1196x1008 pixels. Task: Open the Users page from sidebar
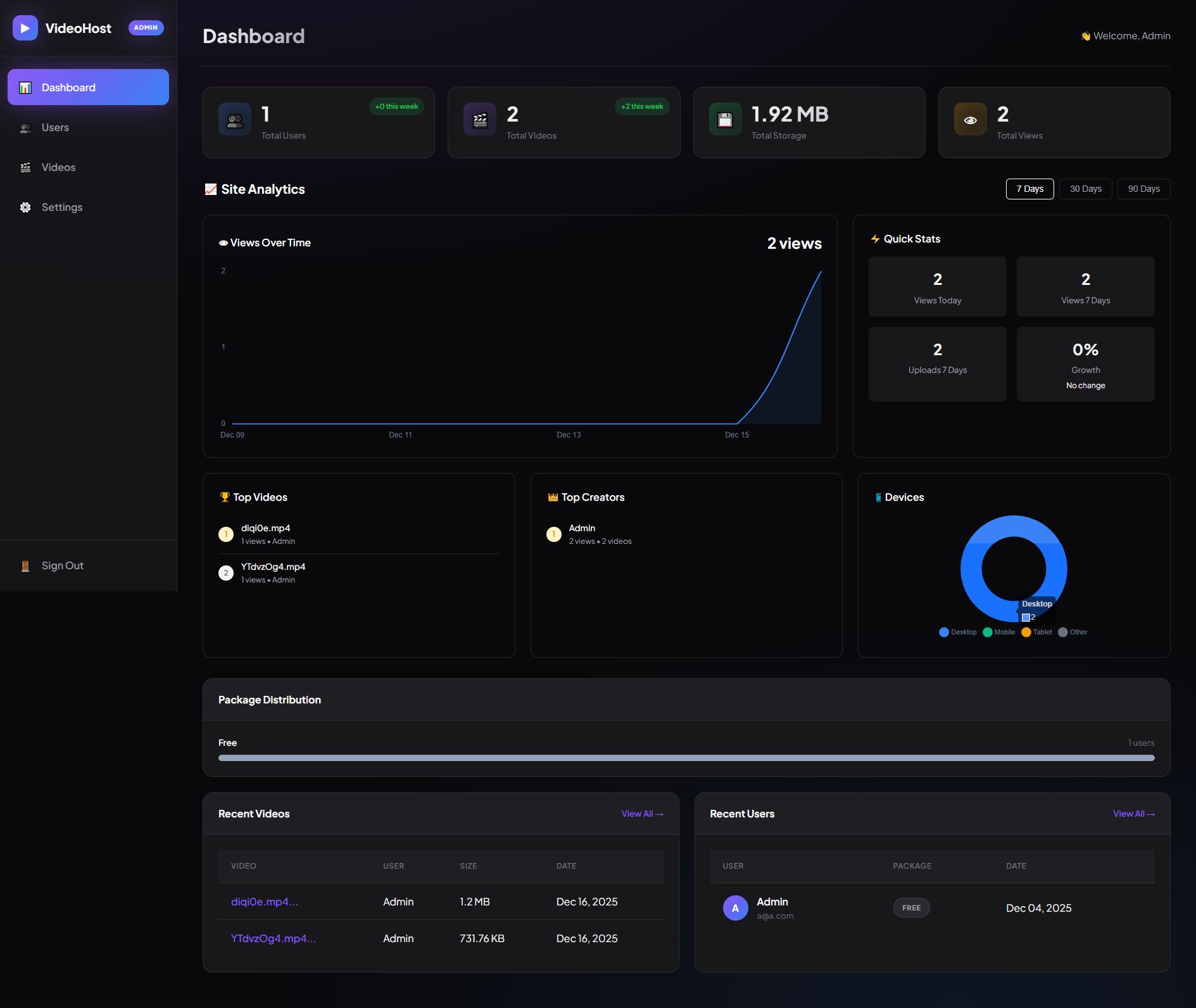[55, 127]
